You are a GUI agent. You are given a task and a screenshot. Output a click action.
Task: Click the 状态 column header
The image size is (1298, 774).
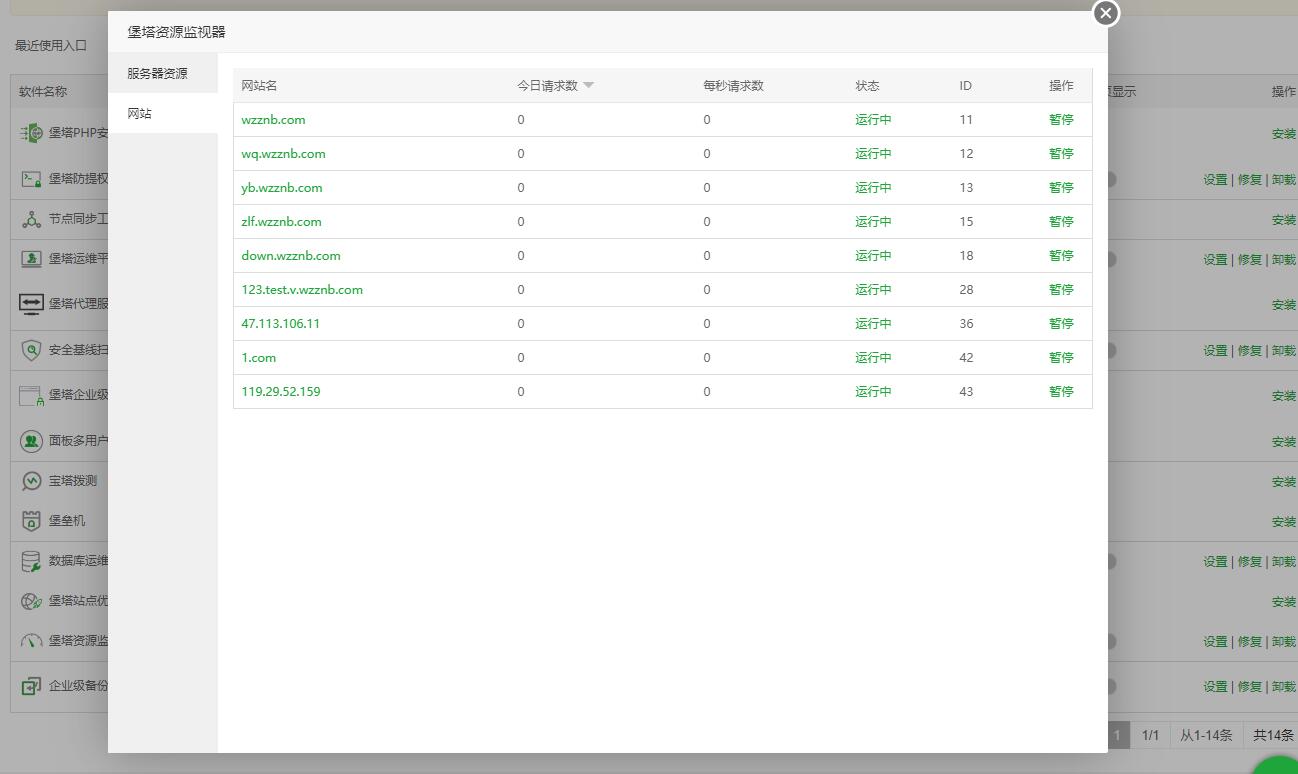[x=867, y=85]
